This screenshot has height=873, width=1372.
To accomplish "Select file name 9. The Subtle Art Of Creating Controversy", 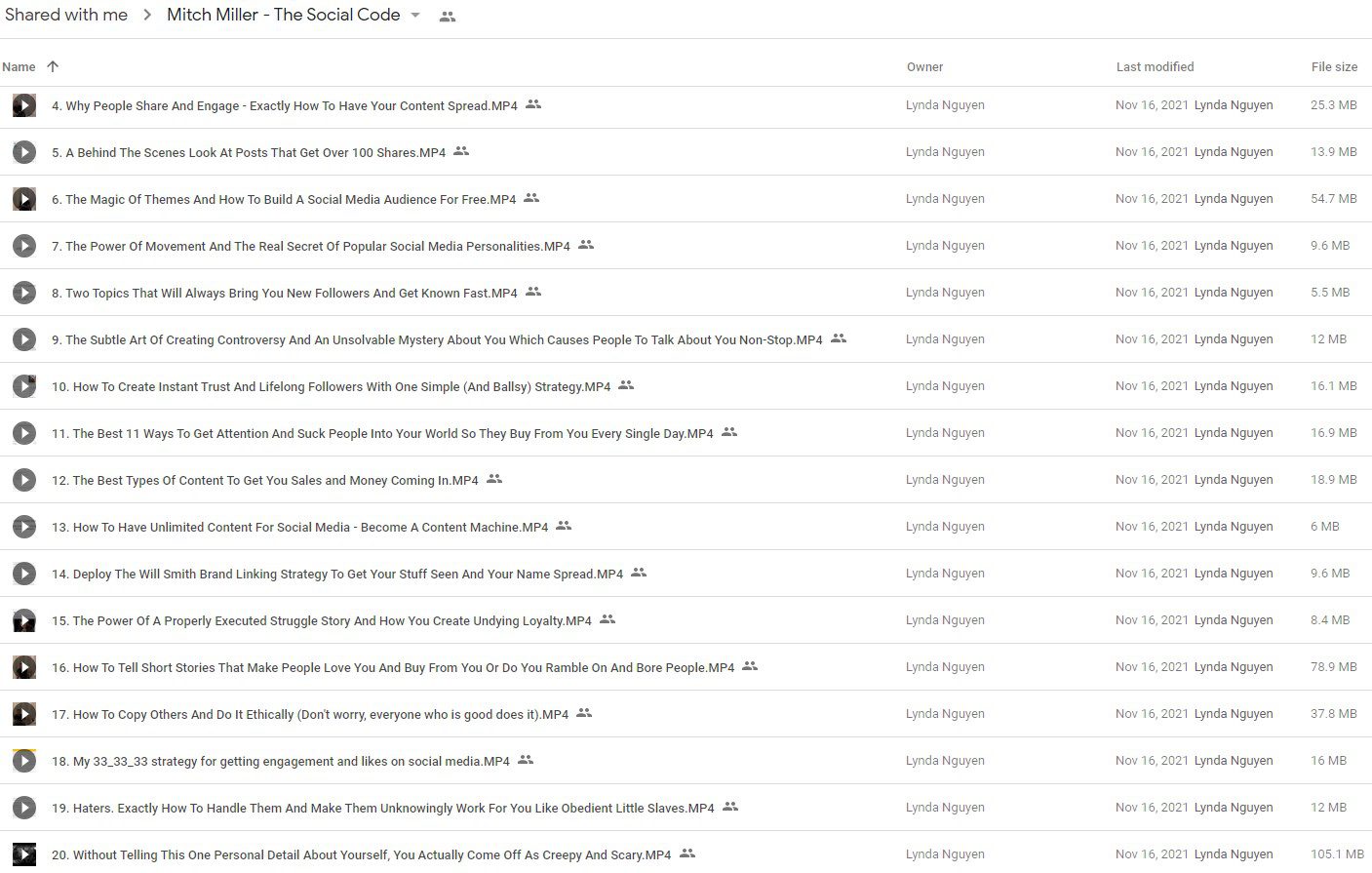I will click(437, 339).
